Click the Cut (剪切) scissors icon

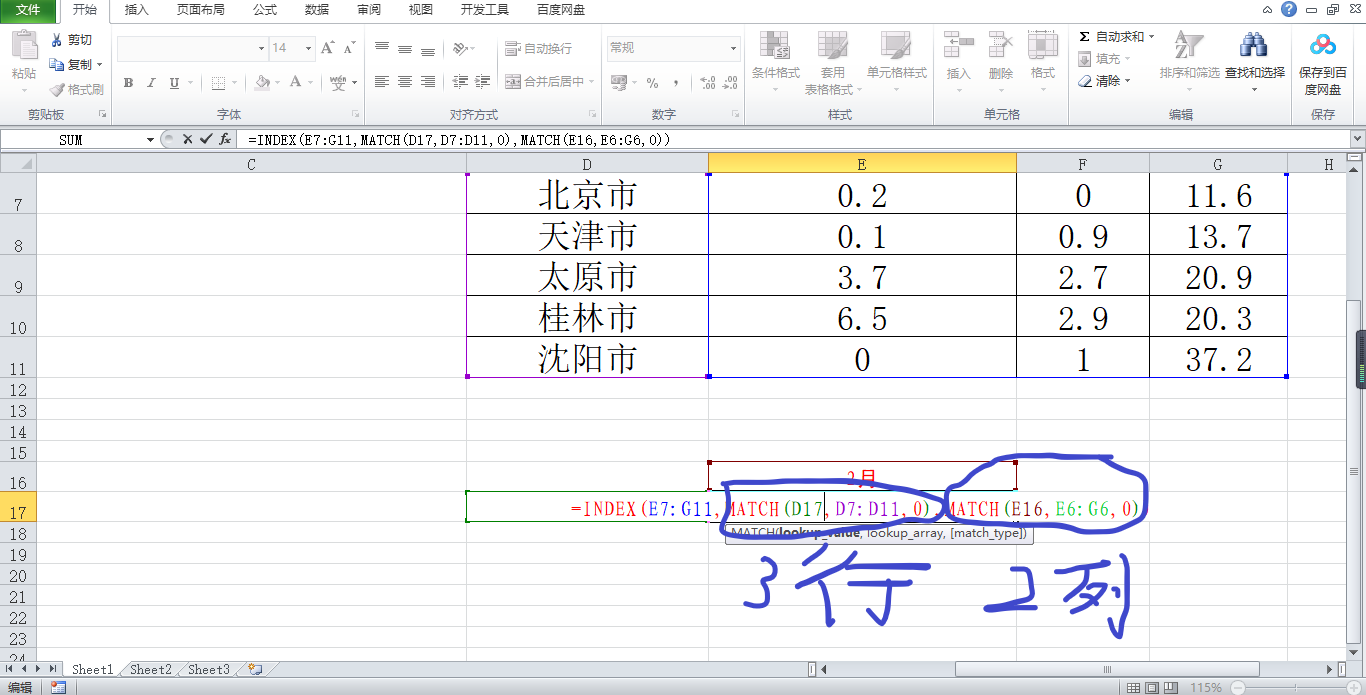pyautogui.click(x=57, y=40)
